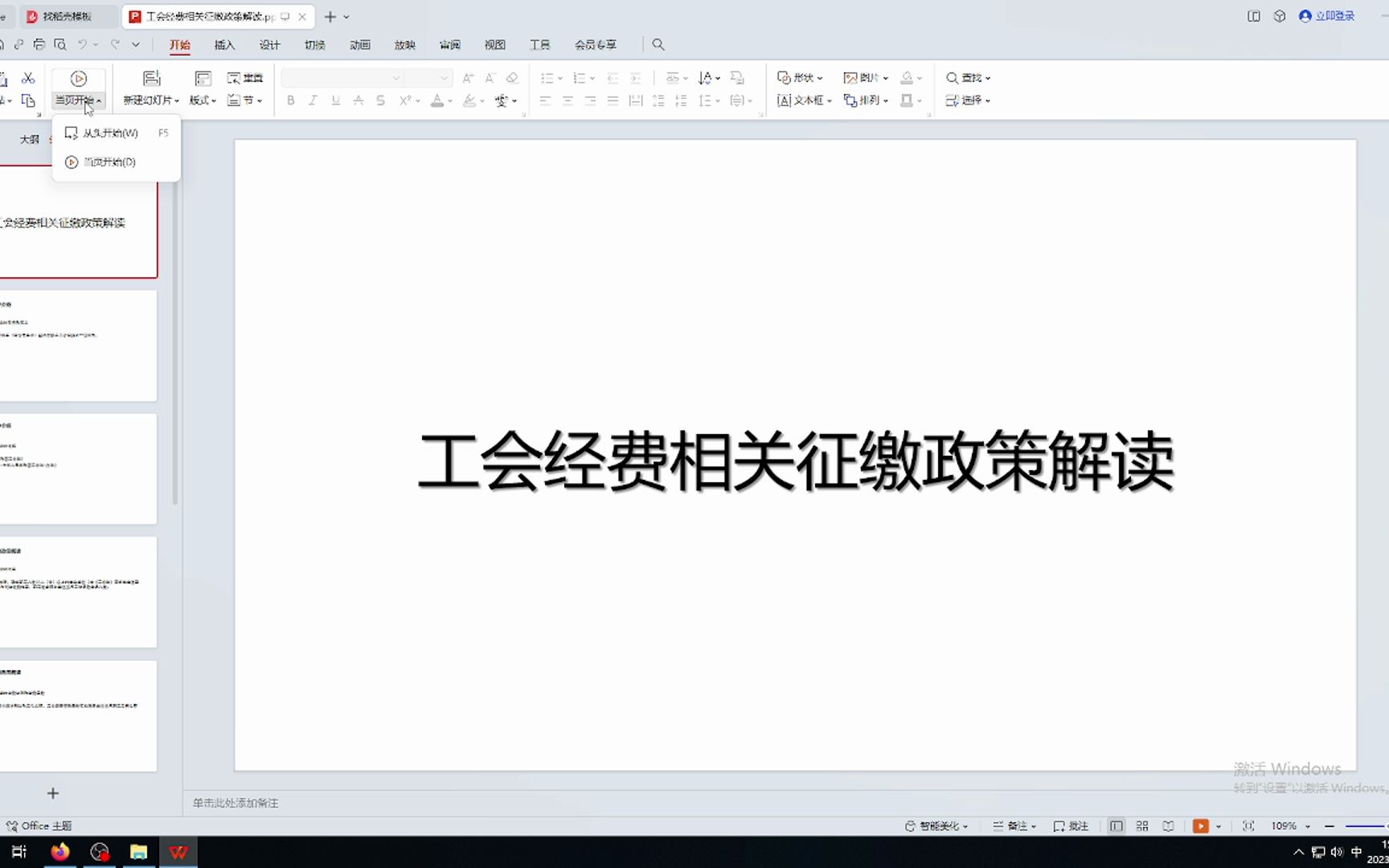Click the clear formatting eraser icon
Viewport: 1389px width, 868px height.
pyautogui.click(x=512, y=78)
